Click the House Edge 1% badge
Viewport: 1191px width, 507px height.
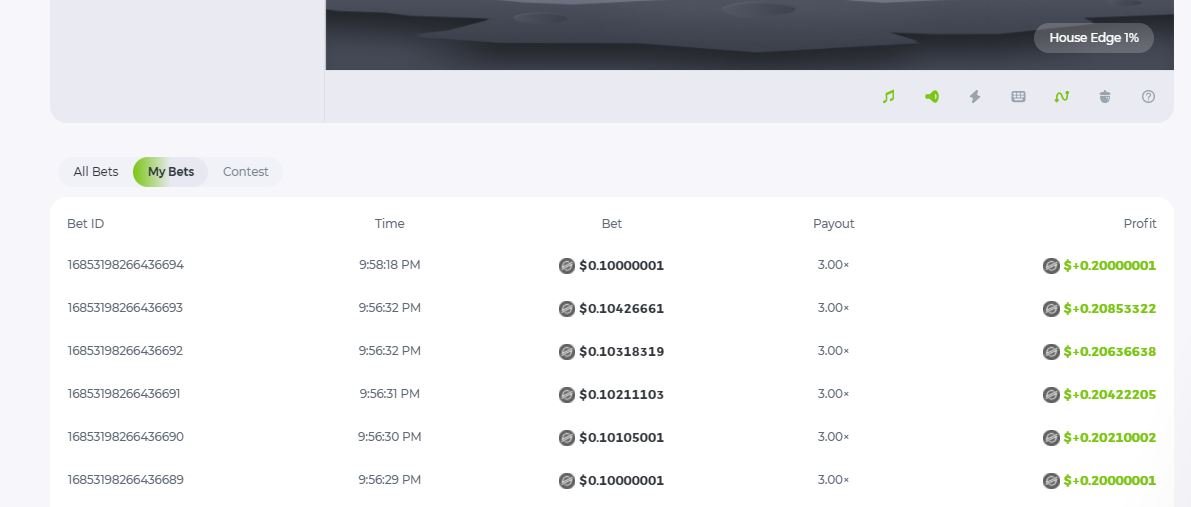pyautogui.click(x=1093, y=38)
